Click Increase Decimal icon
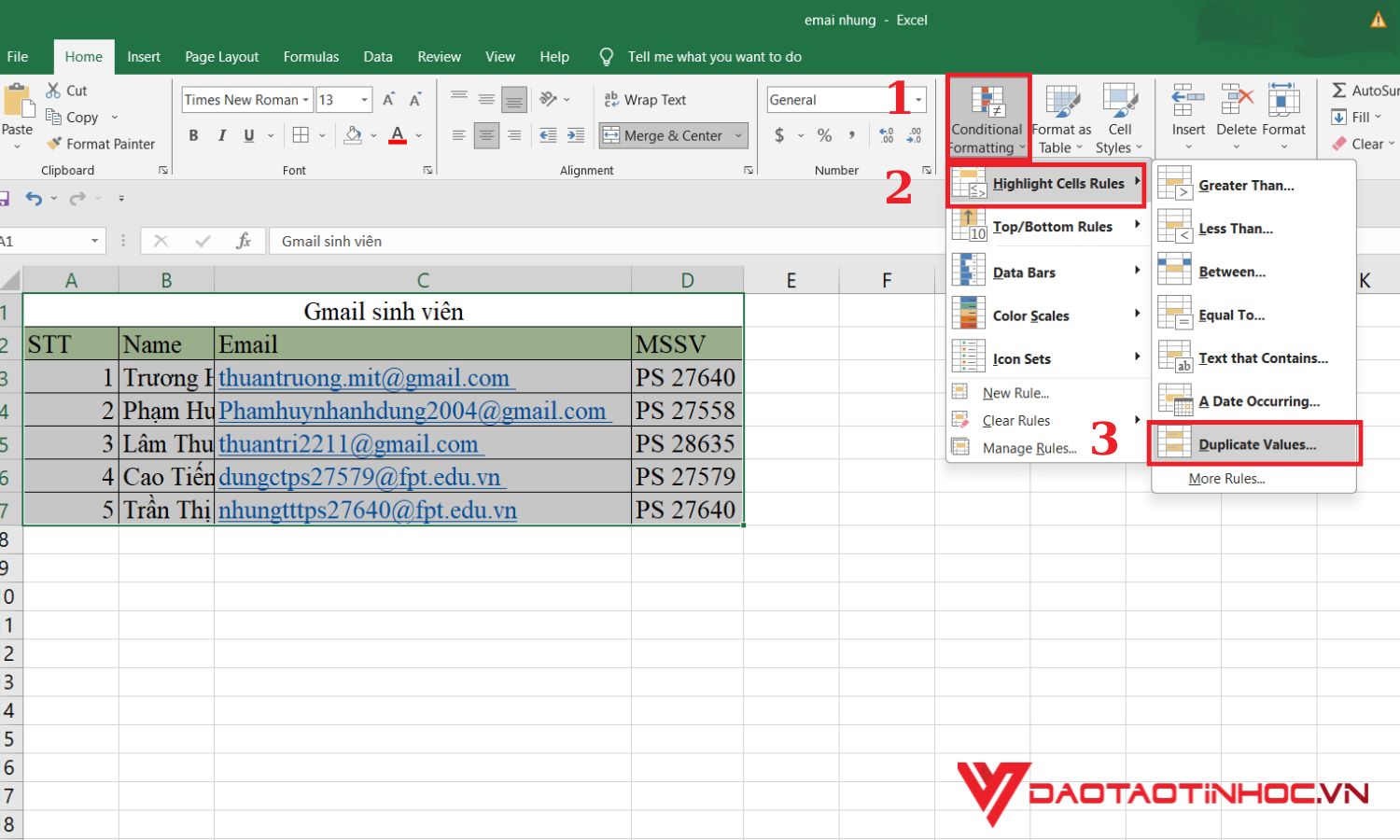 tap(887, 135)
